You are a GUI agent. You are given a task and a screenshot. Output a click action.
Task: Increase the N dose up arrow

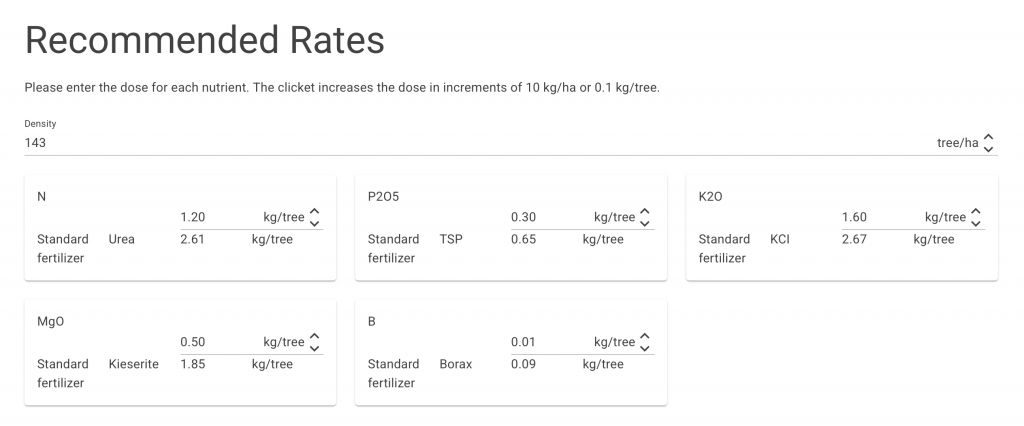pyautogui.click(x=315, y=212)
